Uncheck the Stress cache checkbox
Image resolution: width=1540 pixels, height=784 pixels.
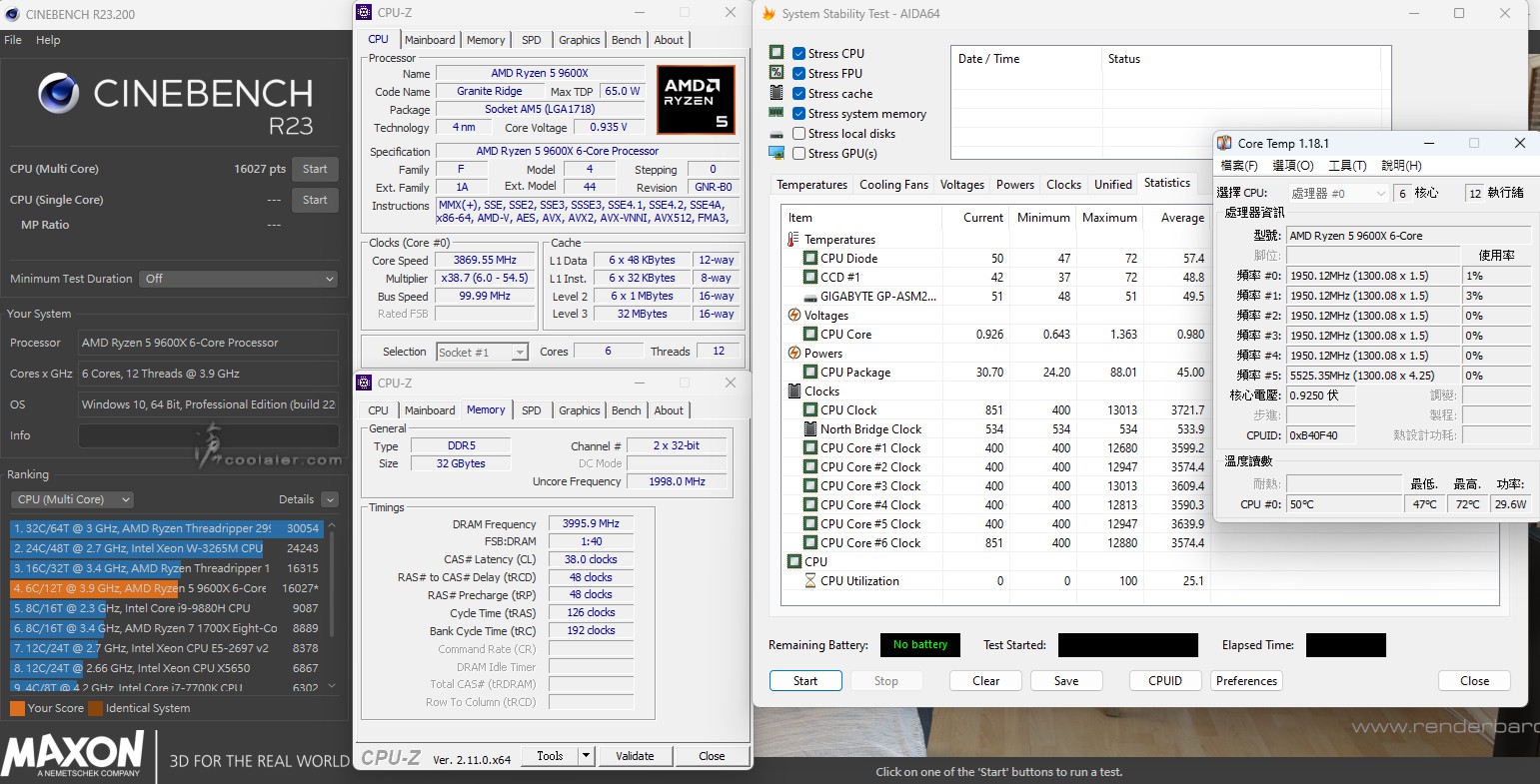pyautogui.click(x=798, y=94)
